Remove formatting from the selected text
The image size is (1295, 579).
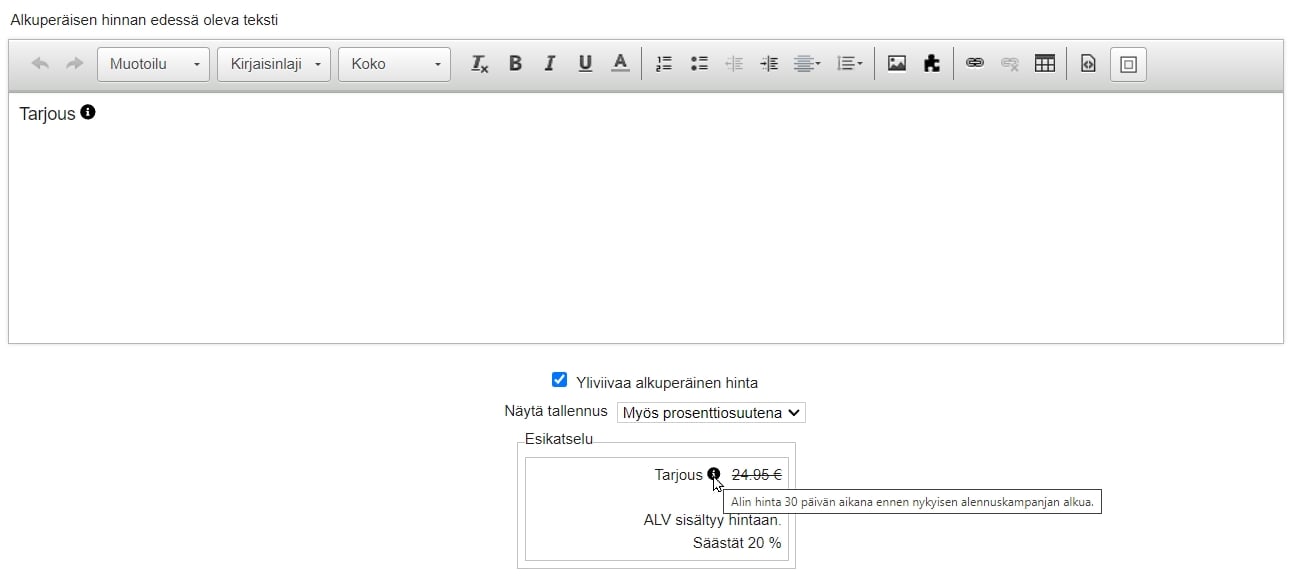point(480,64)
